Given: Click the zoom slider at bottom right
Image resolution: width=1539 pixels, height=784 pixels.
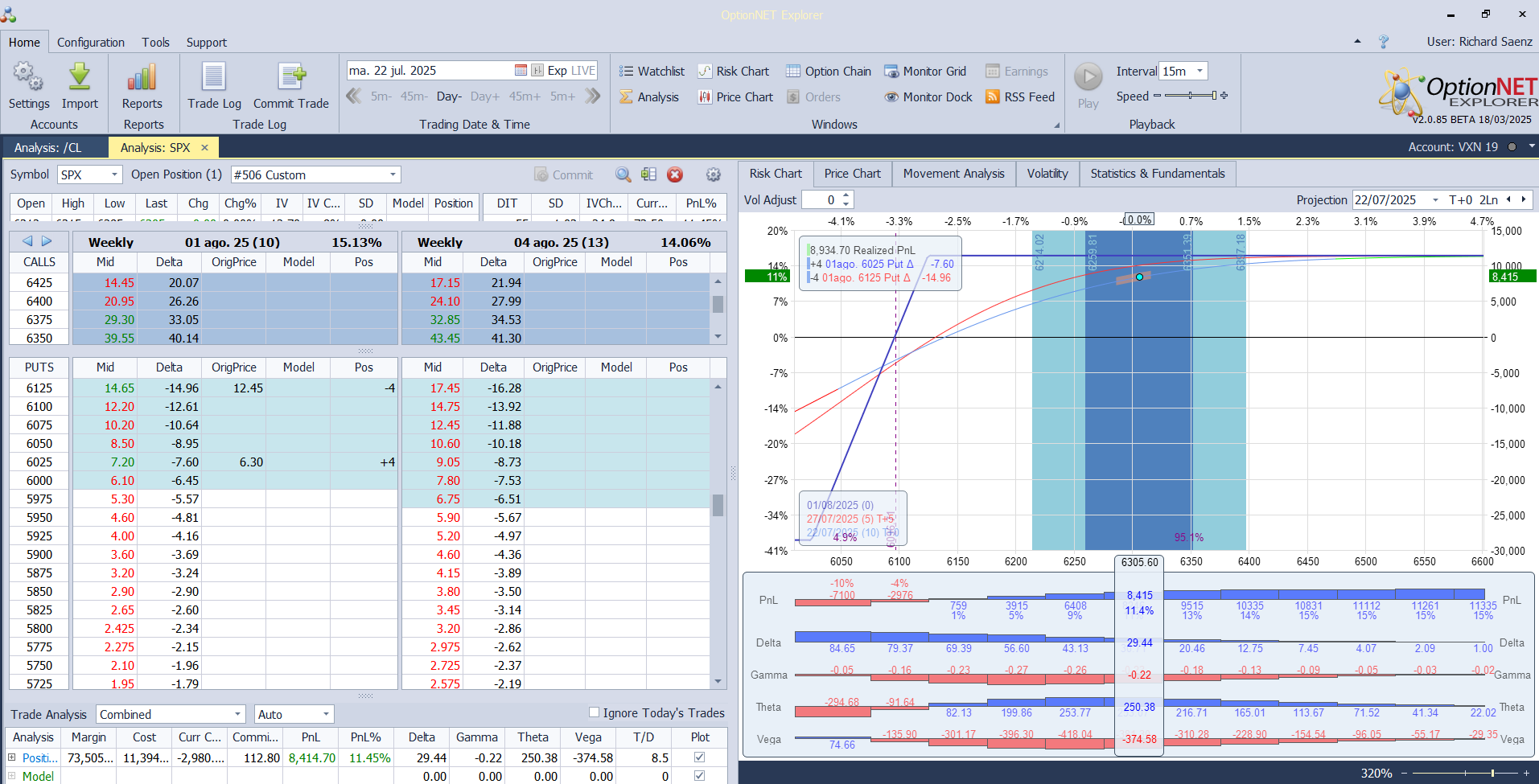Looking at the screenshot, I should pos(1464,773).
